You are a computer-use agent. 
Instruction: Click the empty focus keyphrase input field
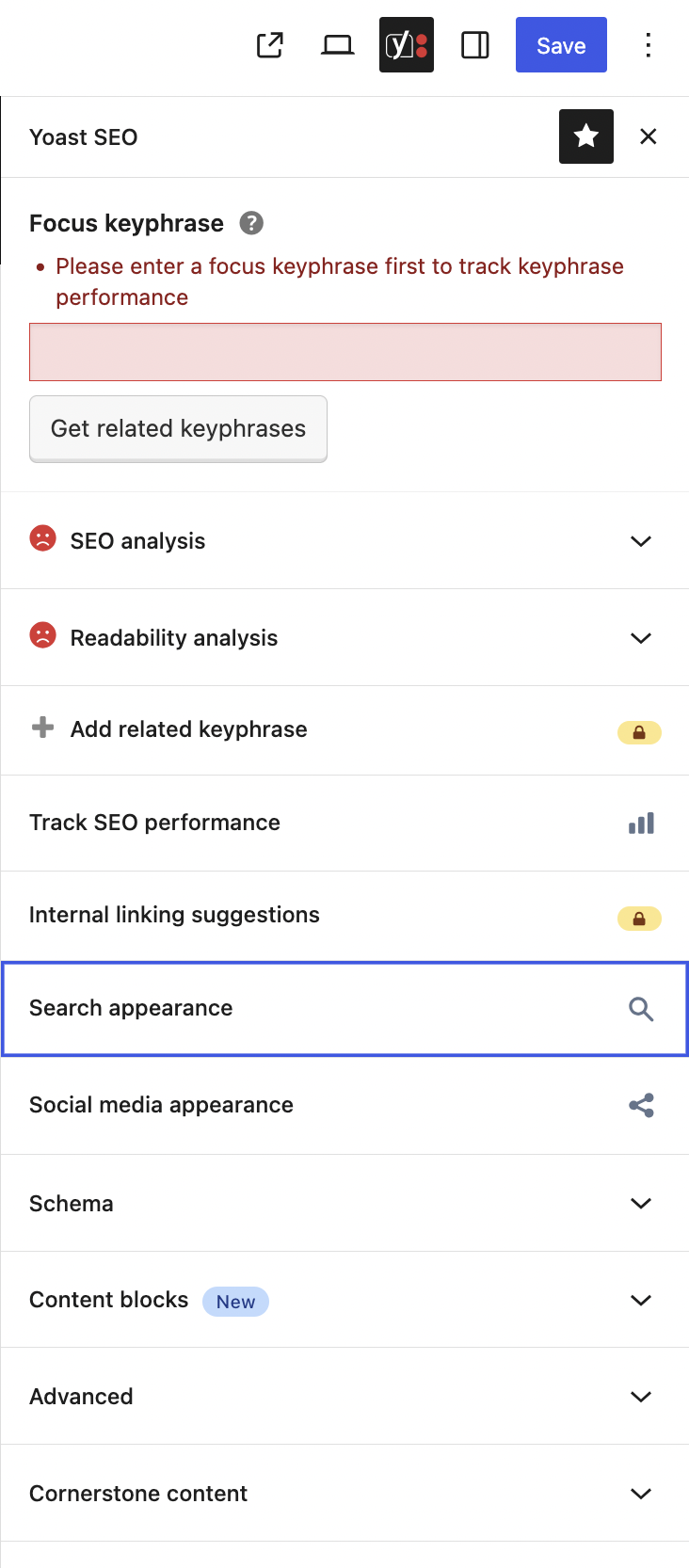[344, 350]
